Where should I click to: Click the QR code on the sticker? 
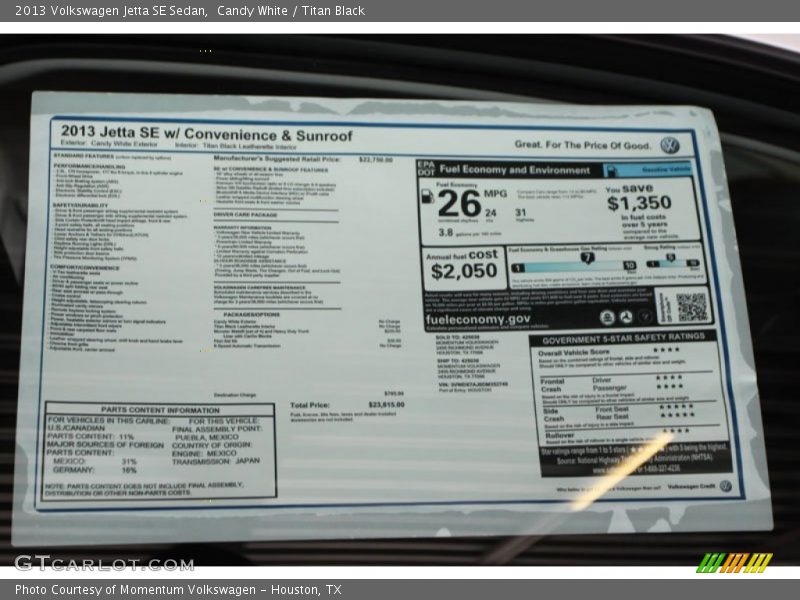(x=692, y=307)
